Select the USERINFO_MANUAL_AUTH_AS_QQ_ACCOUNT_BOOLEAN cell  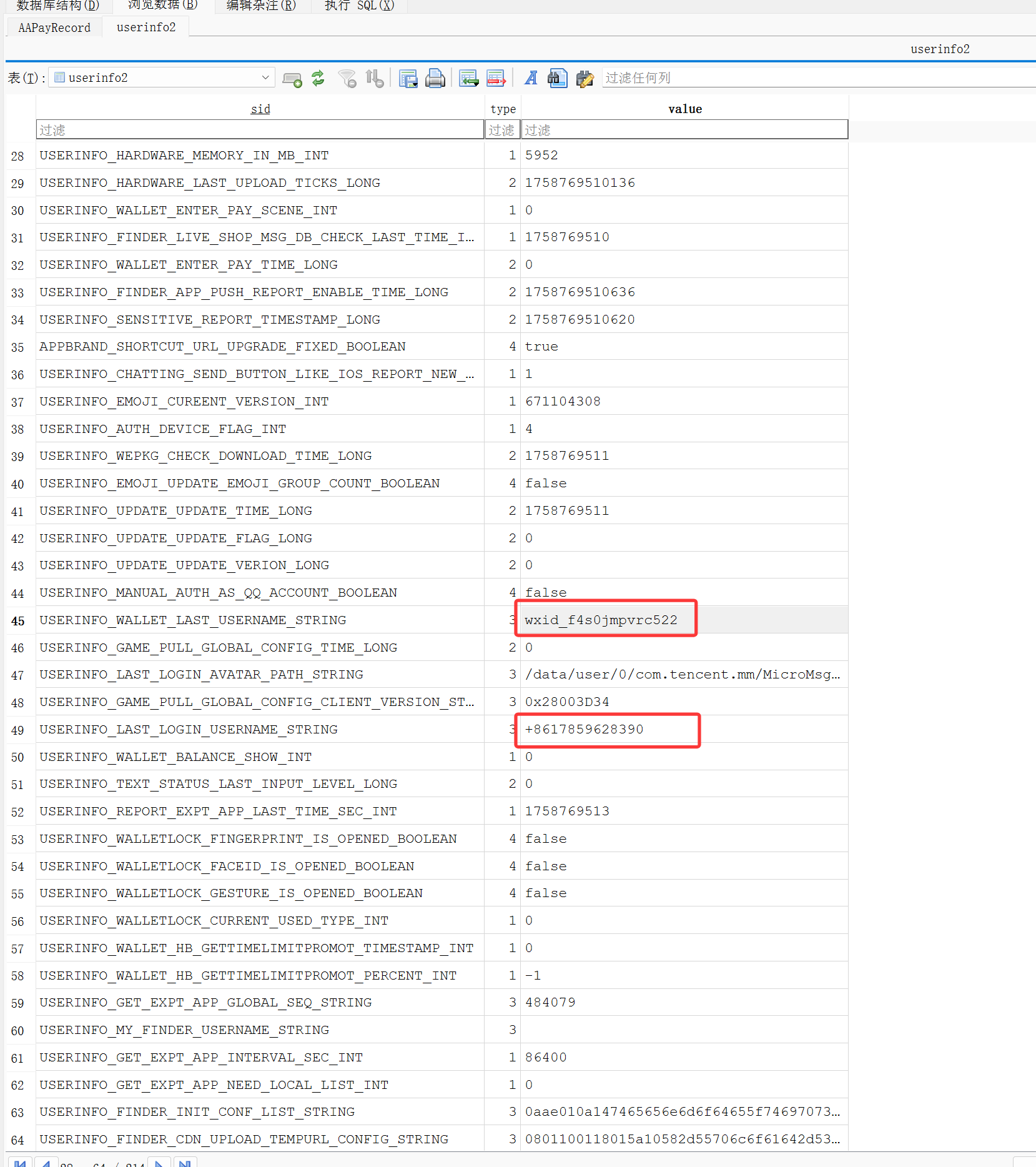(x=260, y=592)
